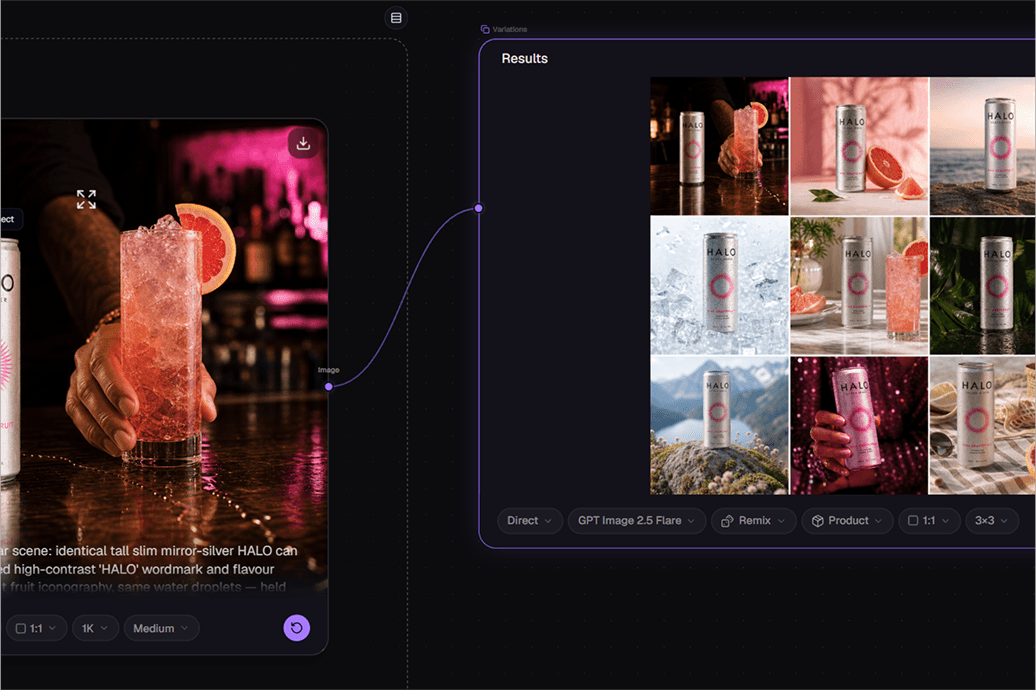This screenshot has width=1036, height=690.
Task: Expand the cocktail image to fullscreen
Action: pos(86,199)
